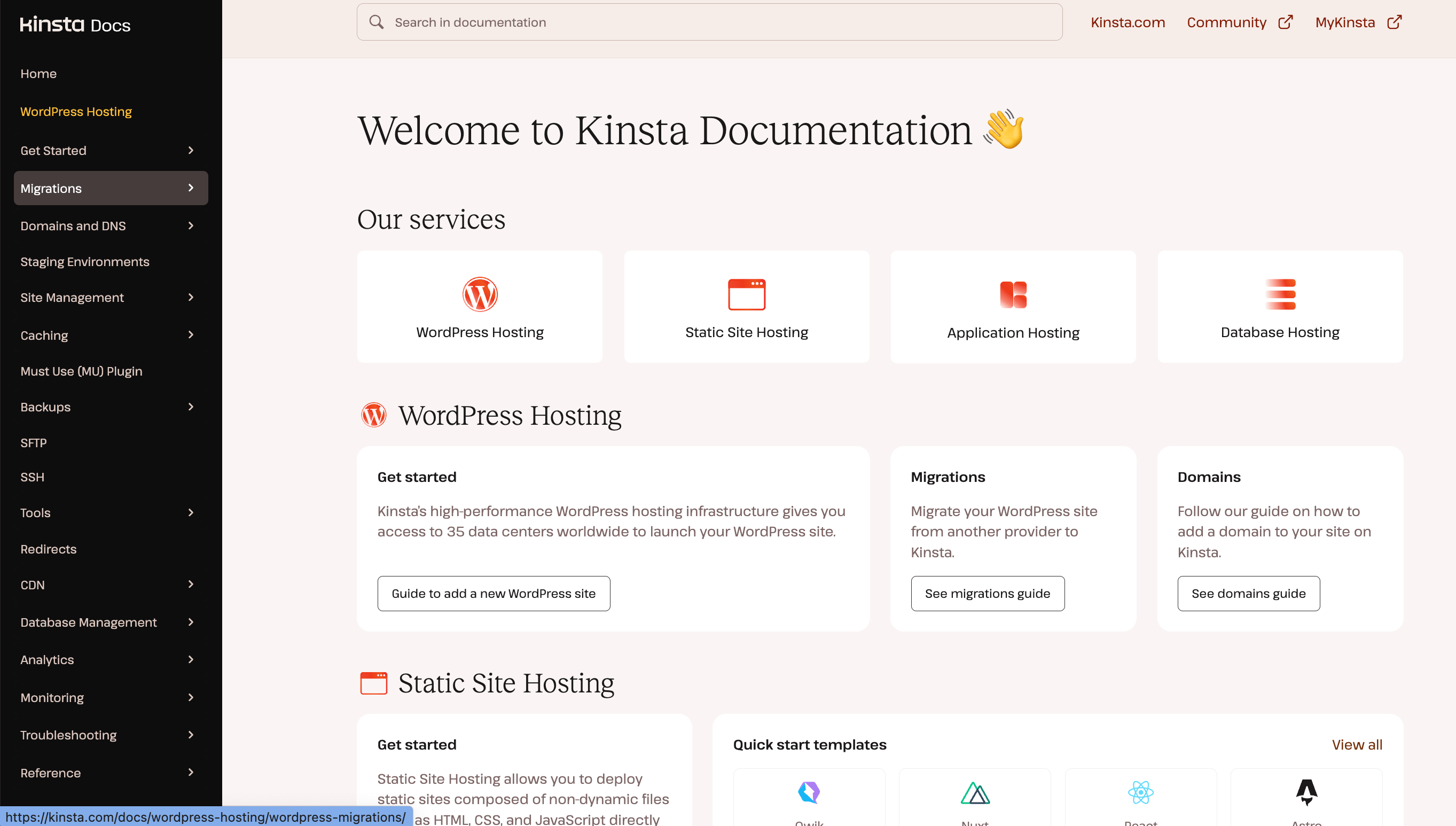Expand the Monitoring chevron
This screenshot has height=826, width=1456.
tap(191, 697)
